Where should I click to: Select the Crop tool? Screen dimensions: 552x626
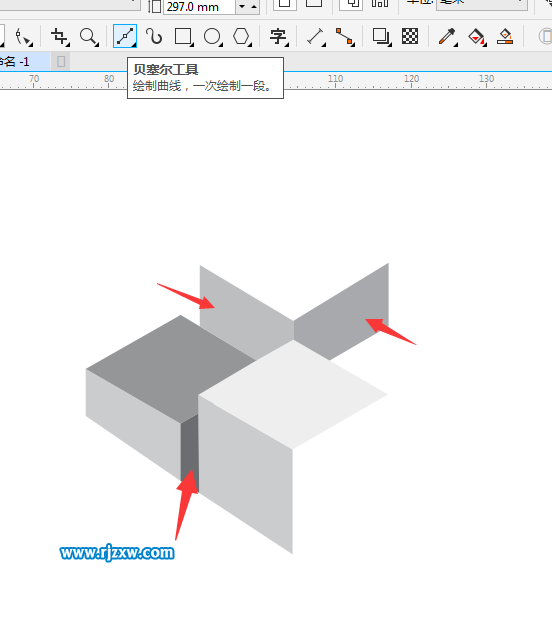(x=59, y=37)
